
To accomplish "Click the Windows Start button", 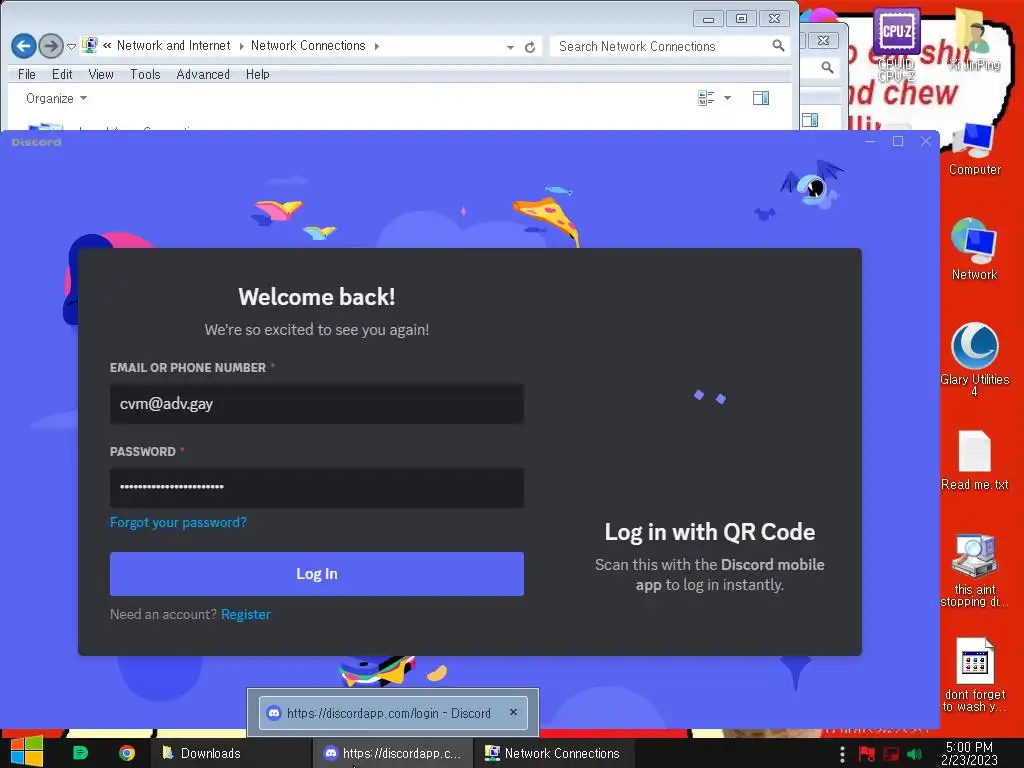I will [x=27, y=752].
